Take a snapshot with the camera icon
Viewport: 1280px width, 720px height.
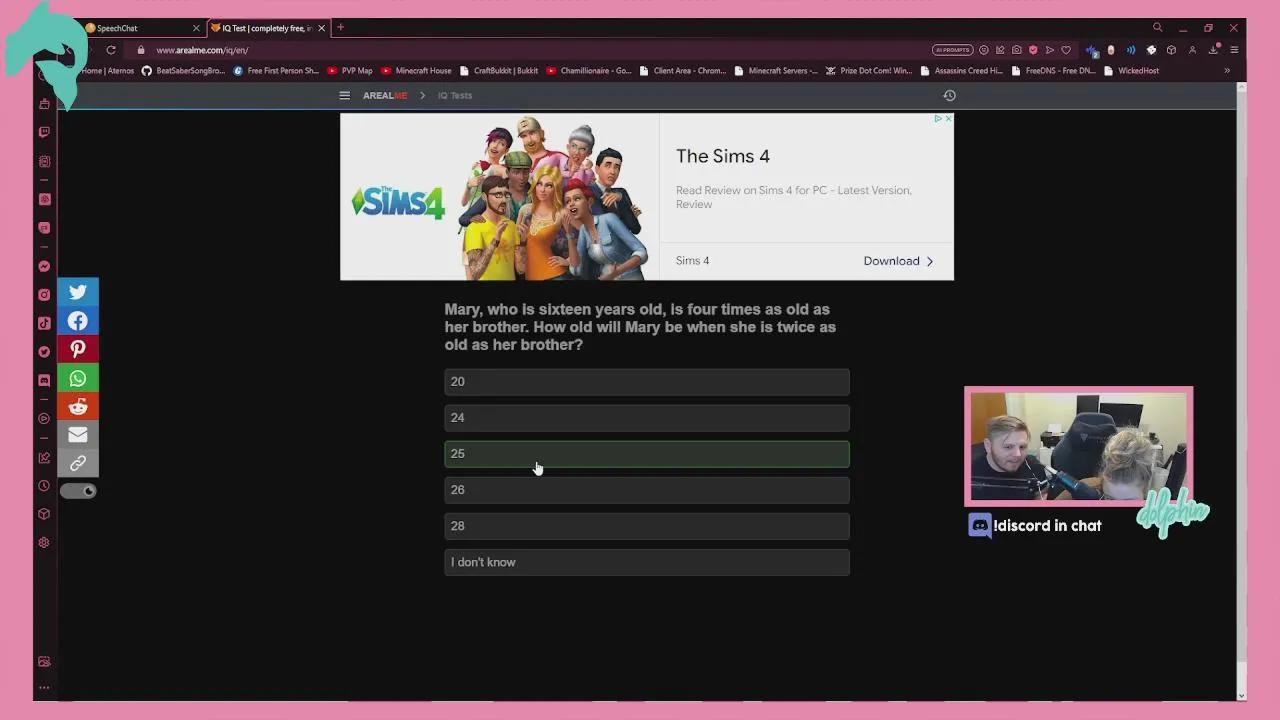(1017, 50)
